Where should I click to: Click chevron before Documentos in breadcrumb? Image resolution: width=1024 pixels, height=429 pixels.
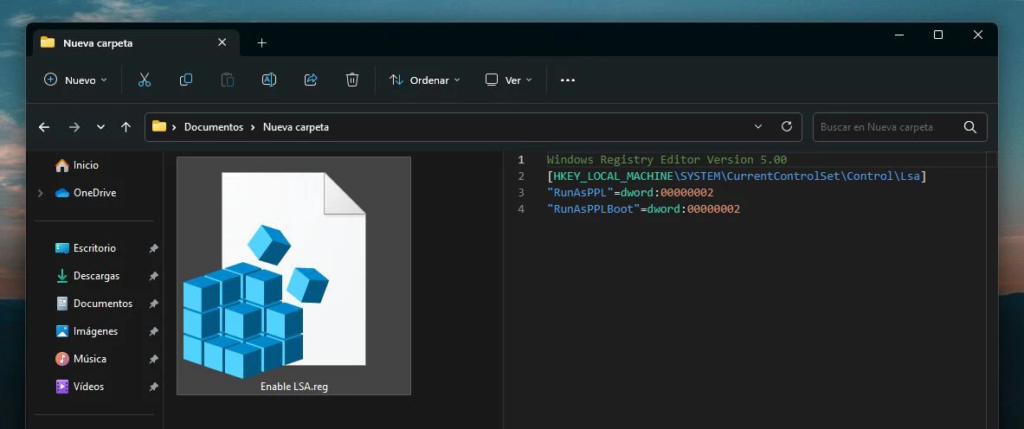pos(174,127)
